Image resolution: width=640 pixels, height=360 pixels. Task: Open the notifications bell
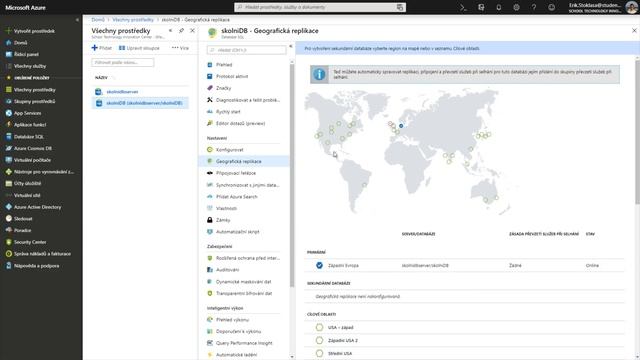tap(498, 7)
